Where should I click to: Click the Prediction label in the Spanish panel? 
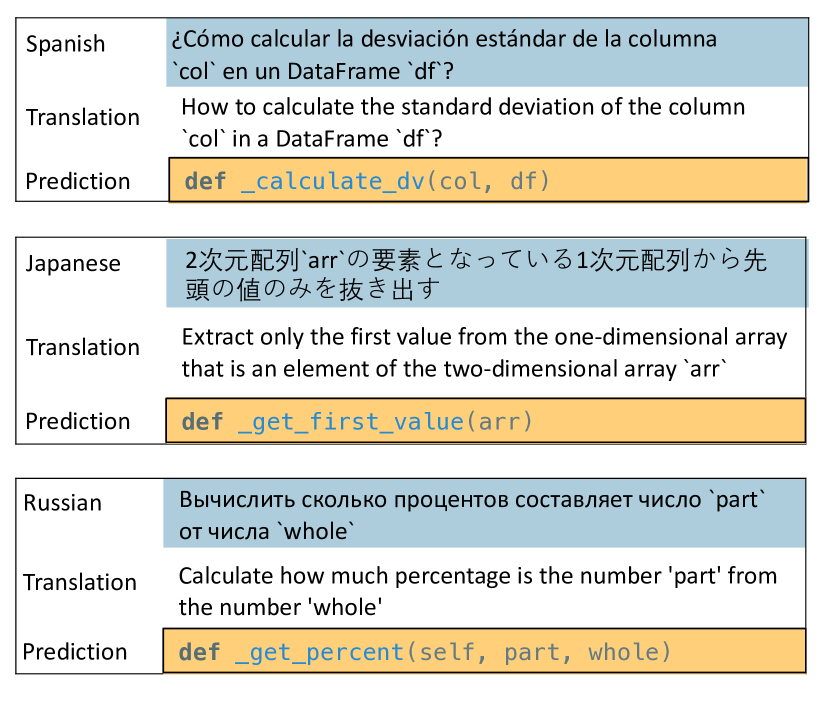click(78, 181)
